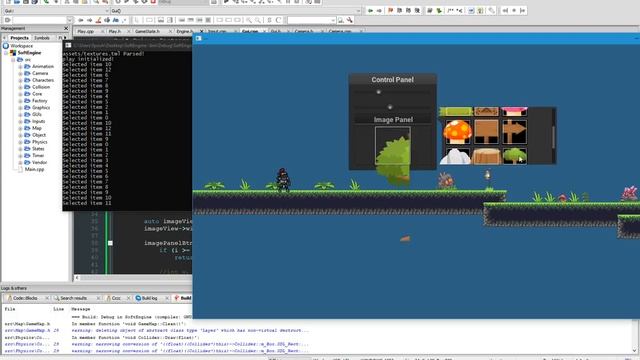Switch to the Projects management tab
The height and width of the screenshot is (360, 640).
point(19,38)
